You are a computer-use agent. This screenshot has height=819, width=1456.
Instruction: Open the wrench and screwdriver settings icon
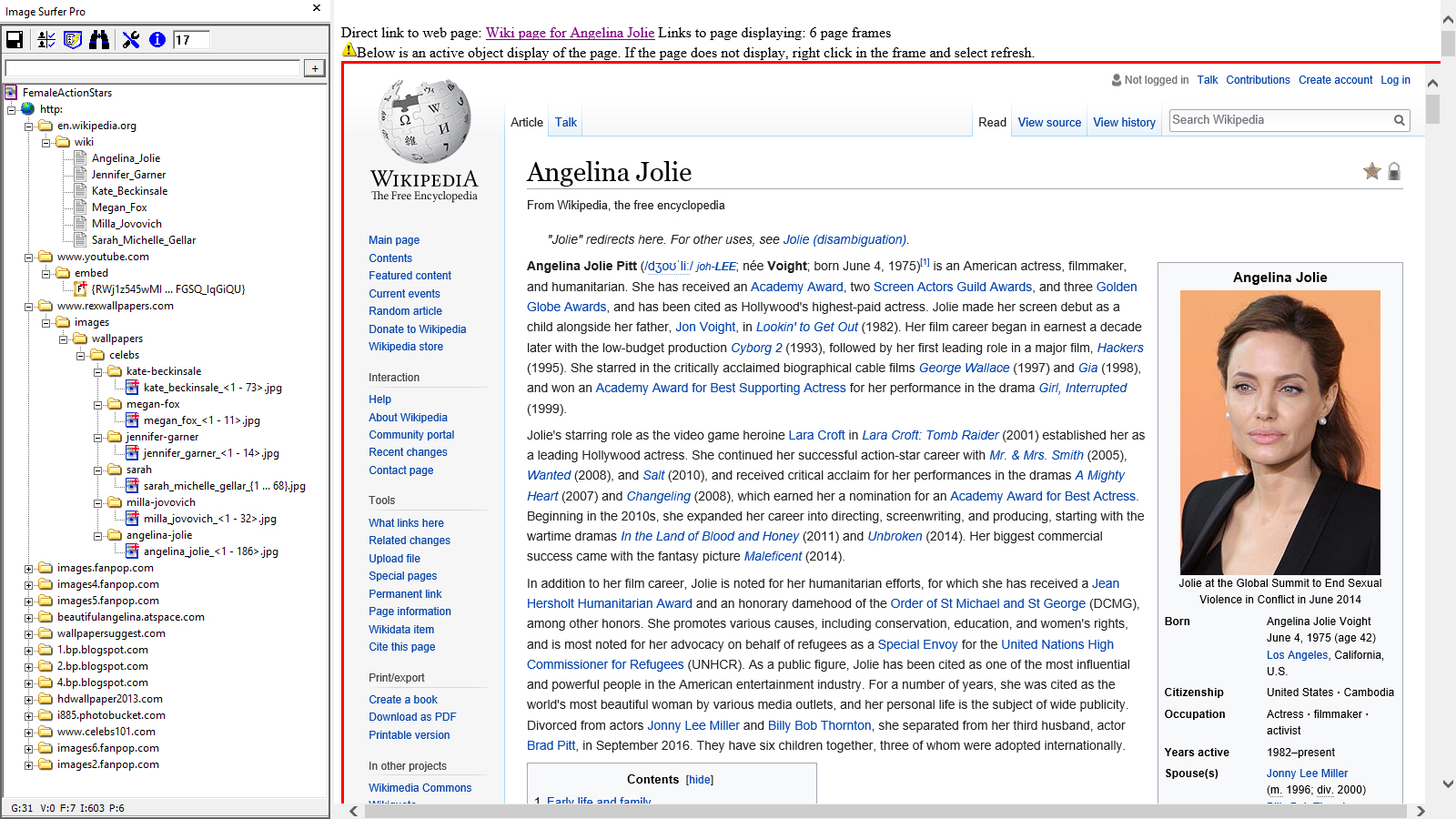(x=131, y=39)
